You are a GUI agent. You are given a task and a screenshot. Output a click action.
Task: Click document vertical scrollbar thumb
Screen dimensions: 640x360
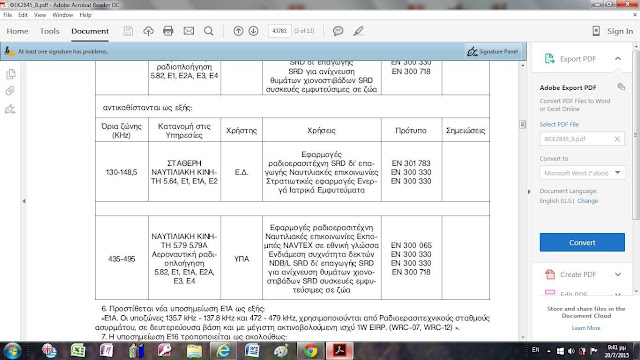522,124
